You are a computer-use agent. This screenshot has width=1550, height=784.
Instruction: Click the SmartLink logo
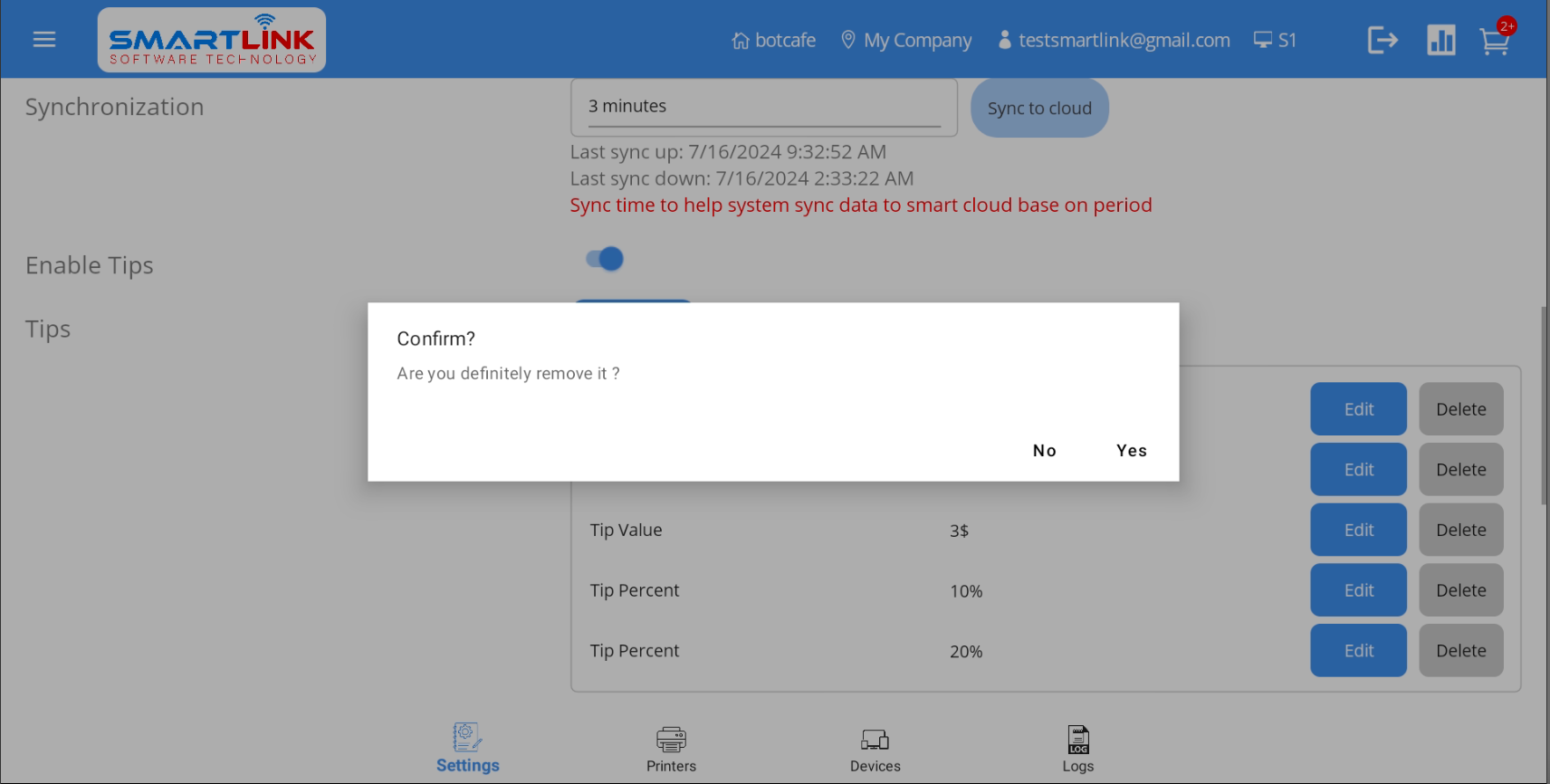point(212,40)
